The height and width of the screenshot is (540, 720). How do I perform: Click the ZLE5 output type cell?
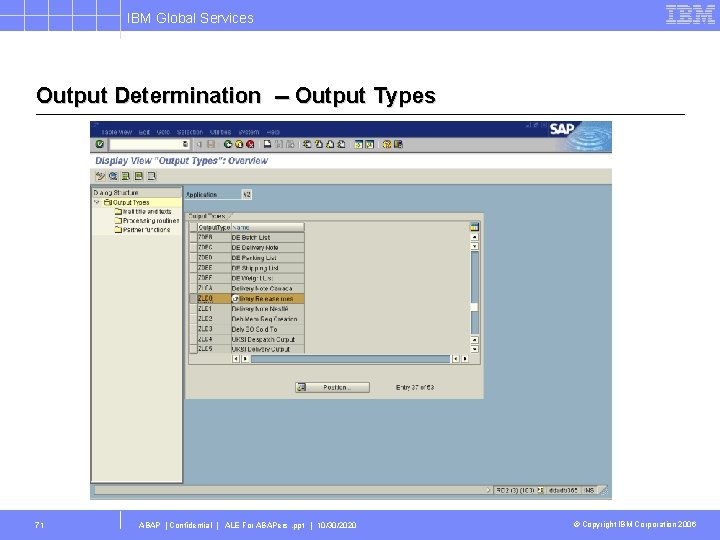pyautogui.click(x=214, y=349)
